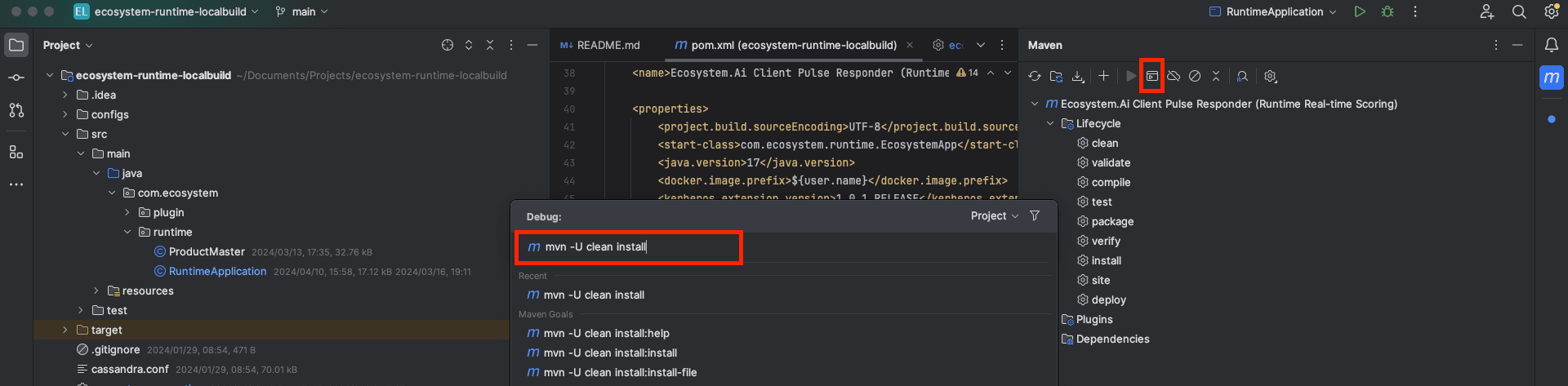Open Project scope dropdown in popup
Viewport: 1568px width, 386px height.
pos(995,215)
